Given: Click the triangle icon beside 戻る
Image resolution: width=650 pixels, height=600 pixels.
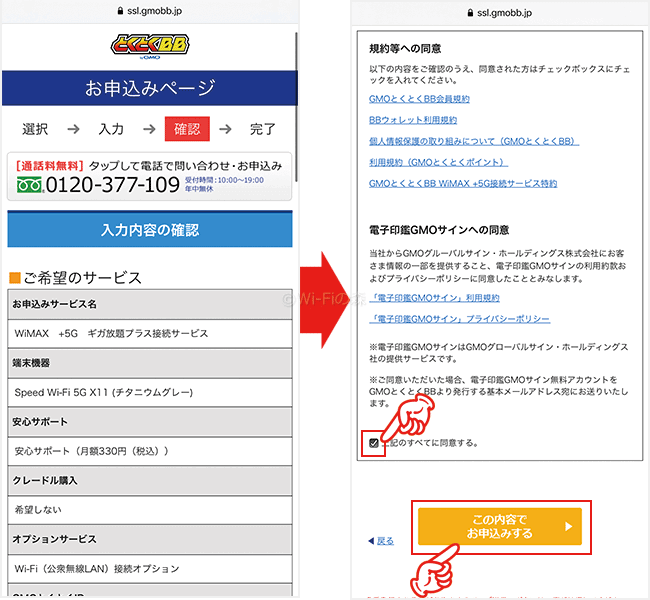Looking at the screenshot, I should pos(371,541).
